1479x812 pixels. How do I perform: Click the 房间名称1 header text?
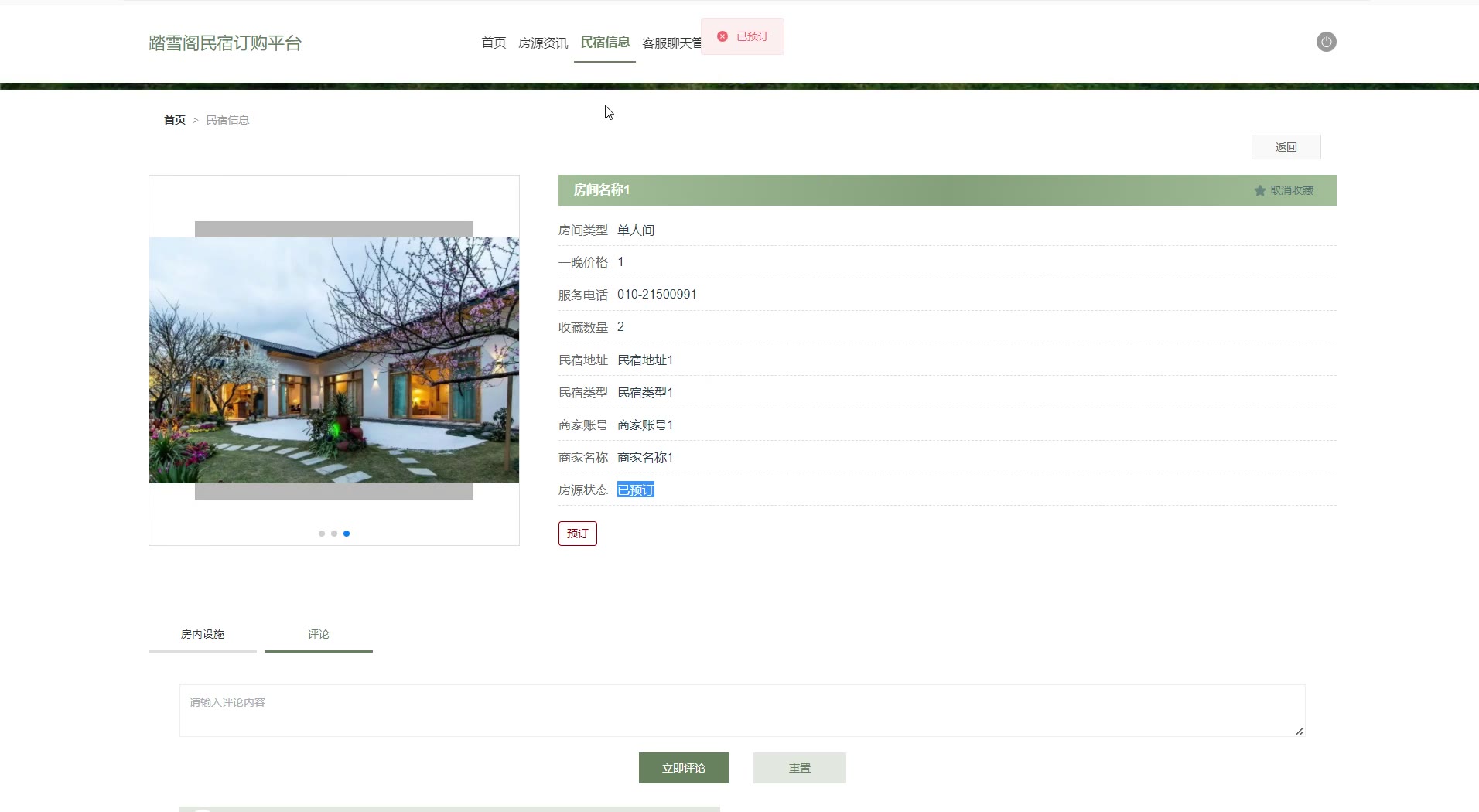[602, 189]
